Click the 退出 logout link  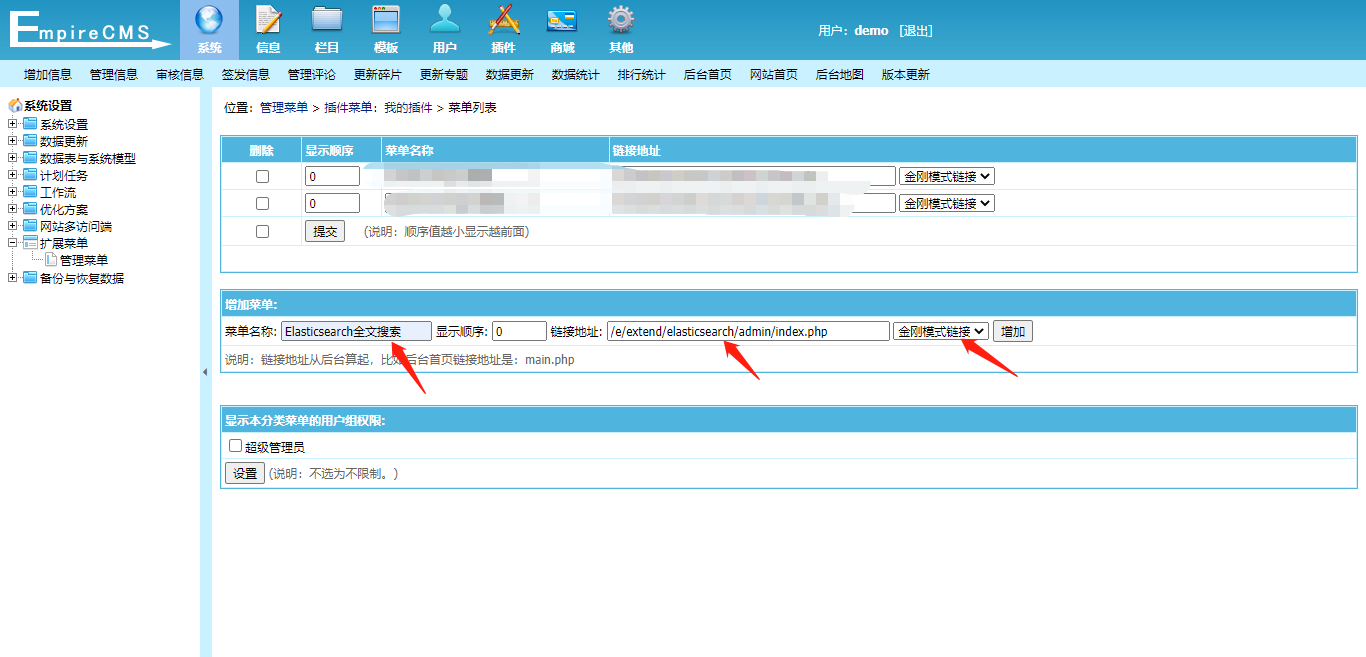(x=918, y=30)
